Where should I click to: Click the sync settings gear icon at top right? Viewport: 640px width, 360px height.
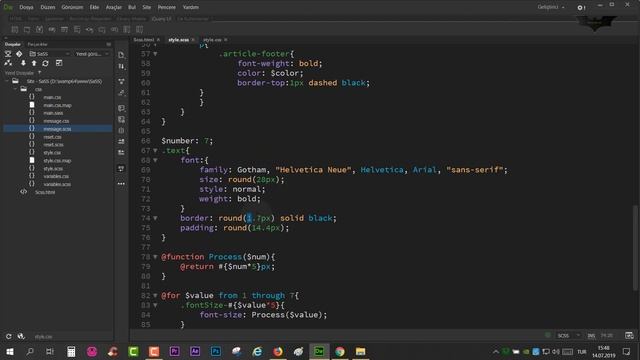[x=581, y=7]
